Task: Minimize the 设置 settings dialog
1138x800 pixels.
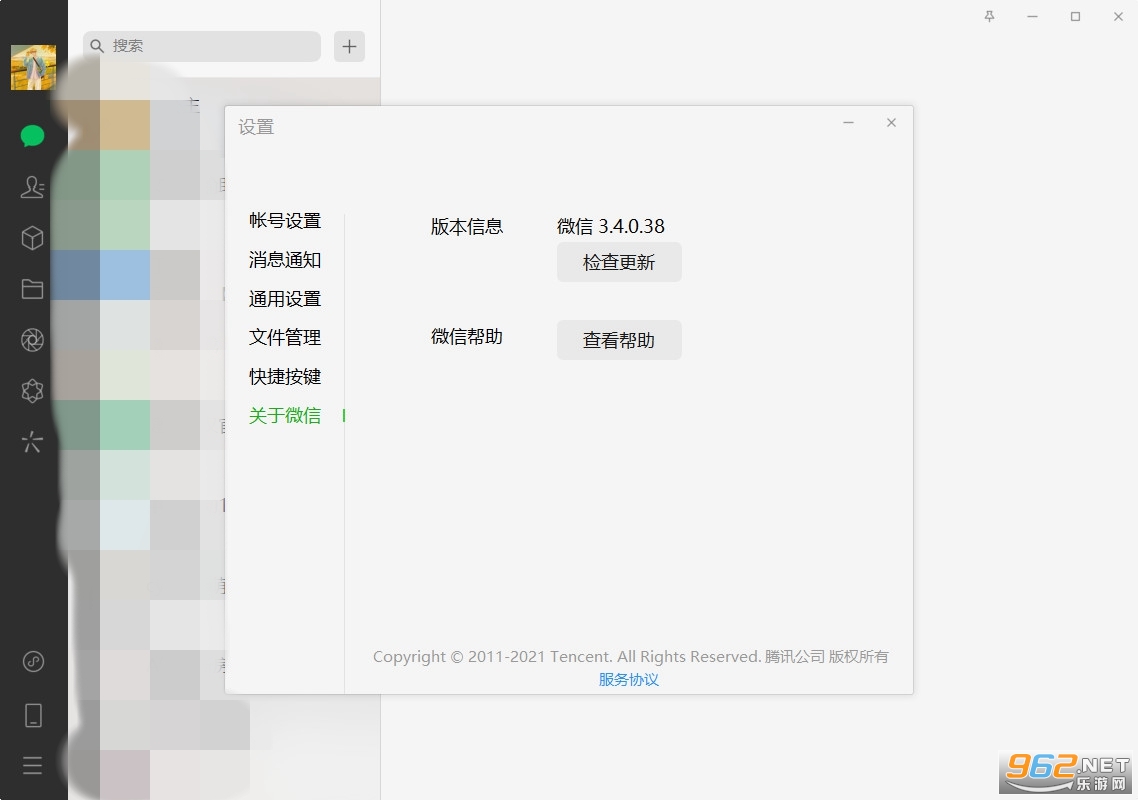Action: 848,123
